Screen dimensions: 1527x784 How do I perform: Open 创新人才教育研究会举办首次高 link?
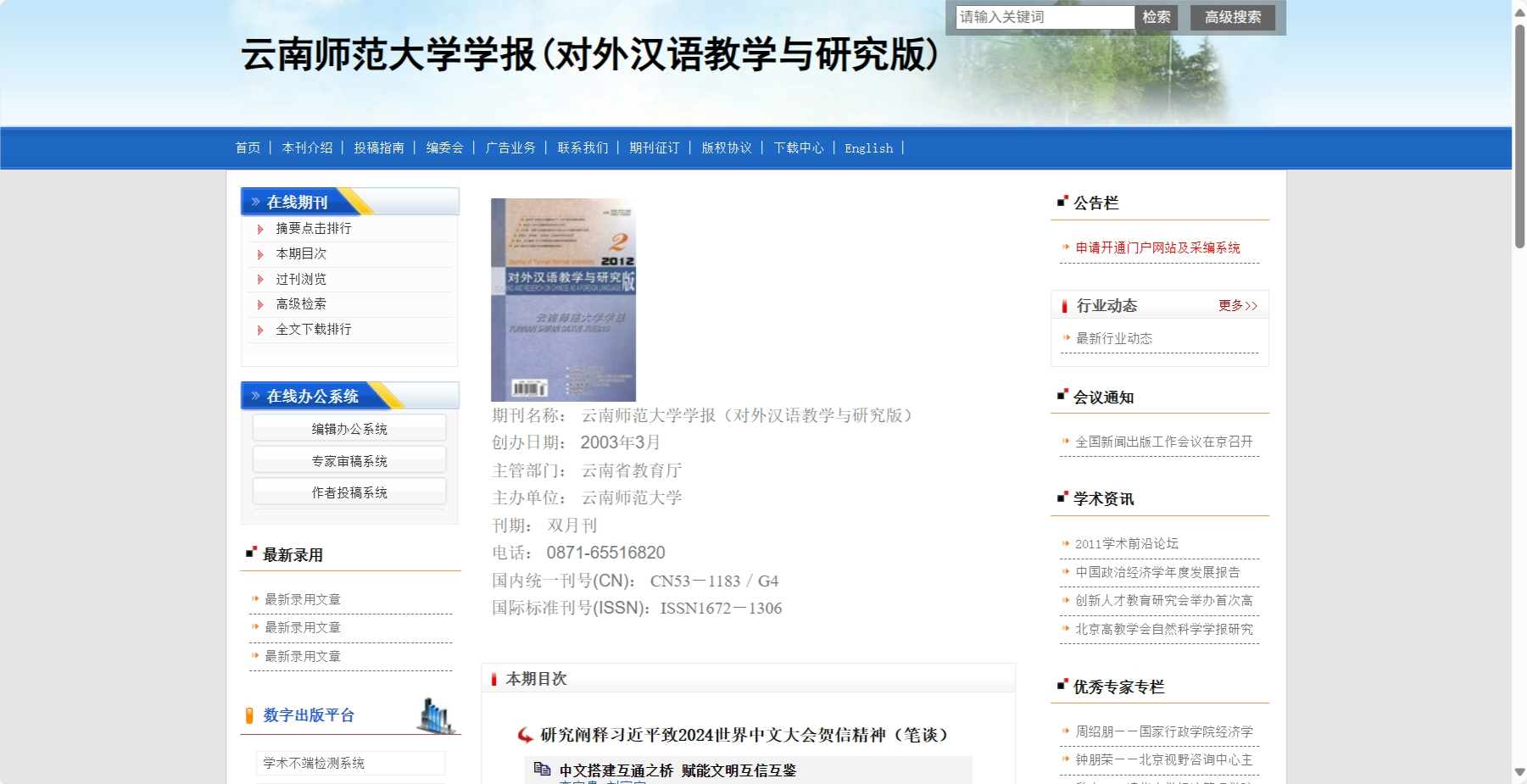tap(1164, 600)
